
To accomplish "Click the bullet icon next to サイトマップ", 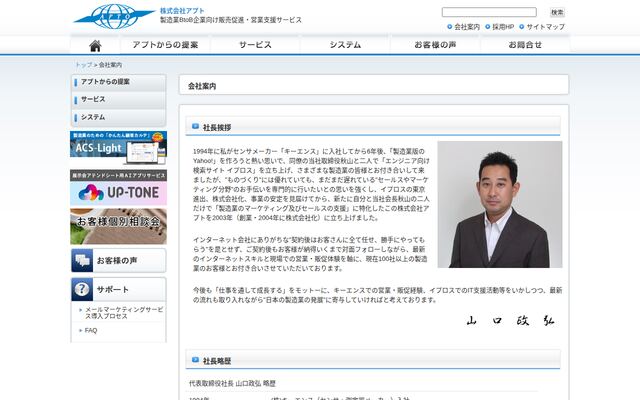I will tap(522, 27).
